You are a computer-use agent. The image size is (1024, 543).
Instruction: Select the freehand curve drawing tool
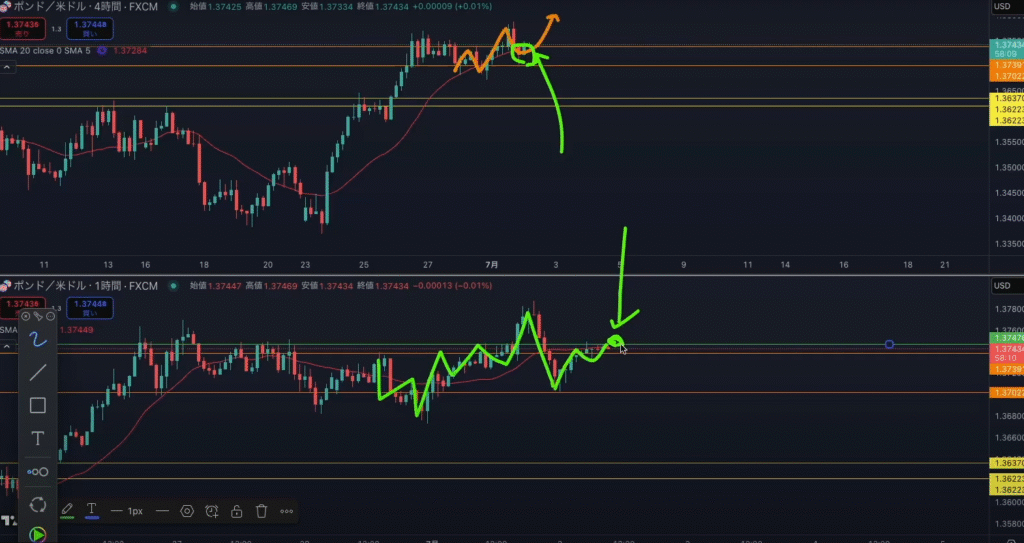pyautogui.click(x=38, y=338)
